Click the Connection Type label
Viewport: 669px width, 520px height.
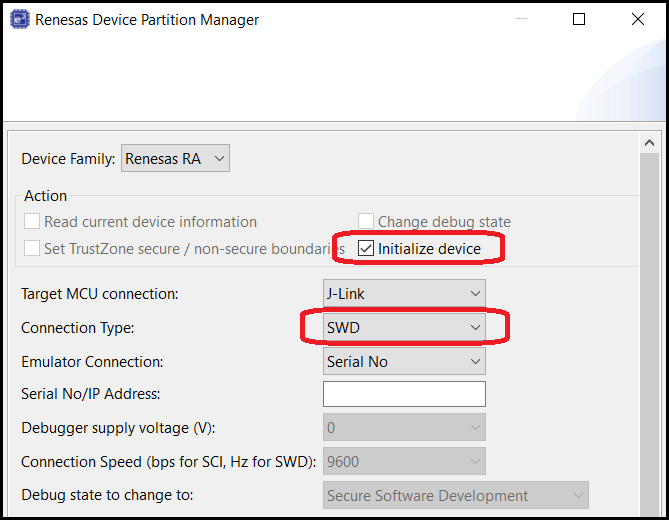[x=78, y=328]
